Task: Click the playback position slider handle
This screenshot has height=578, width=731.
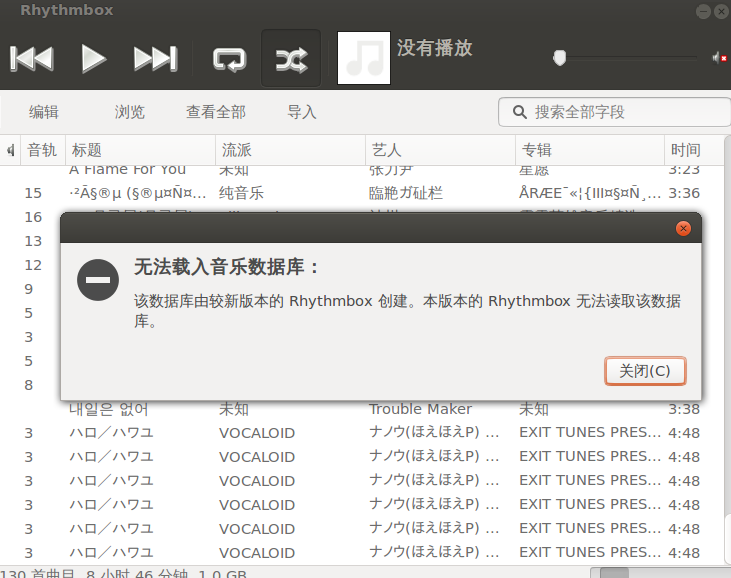Action: [559, 58]
